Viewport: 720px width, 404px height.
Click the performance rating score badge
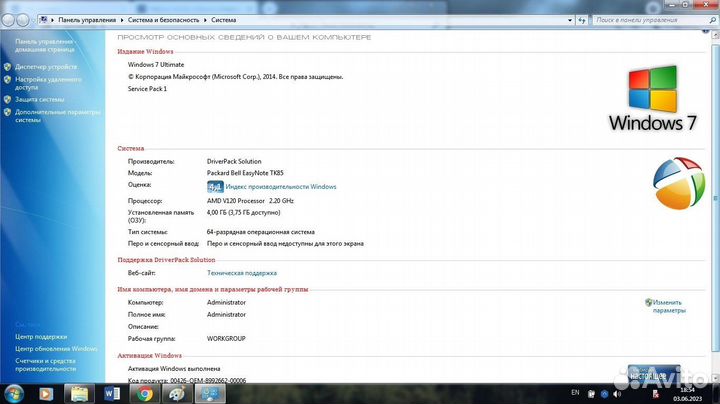point(215,186)
